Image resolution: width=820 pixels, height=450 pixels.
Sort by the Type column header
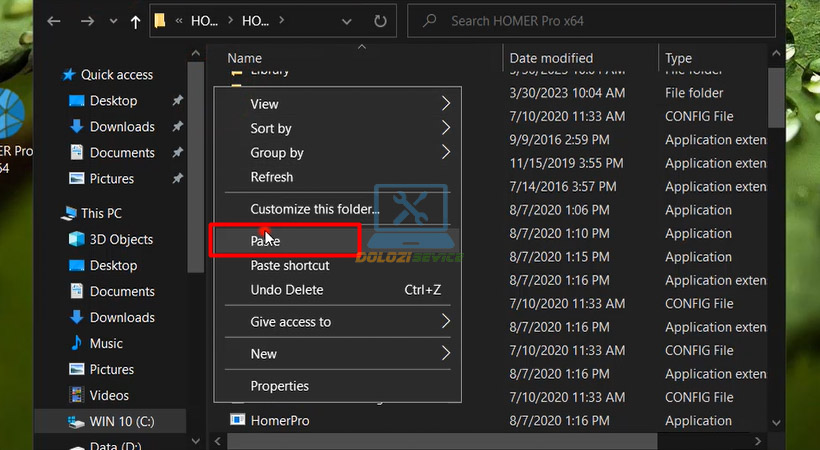[678, 58]
